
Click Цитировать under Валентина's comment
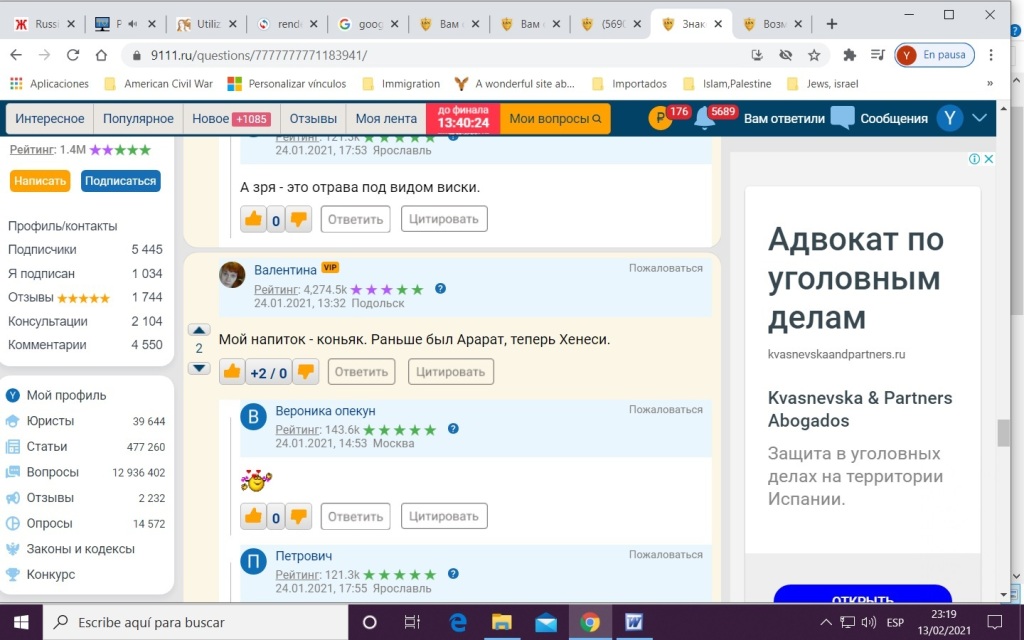coord(450,372)
